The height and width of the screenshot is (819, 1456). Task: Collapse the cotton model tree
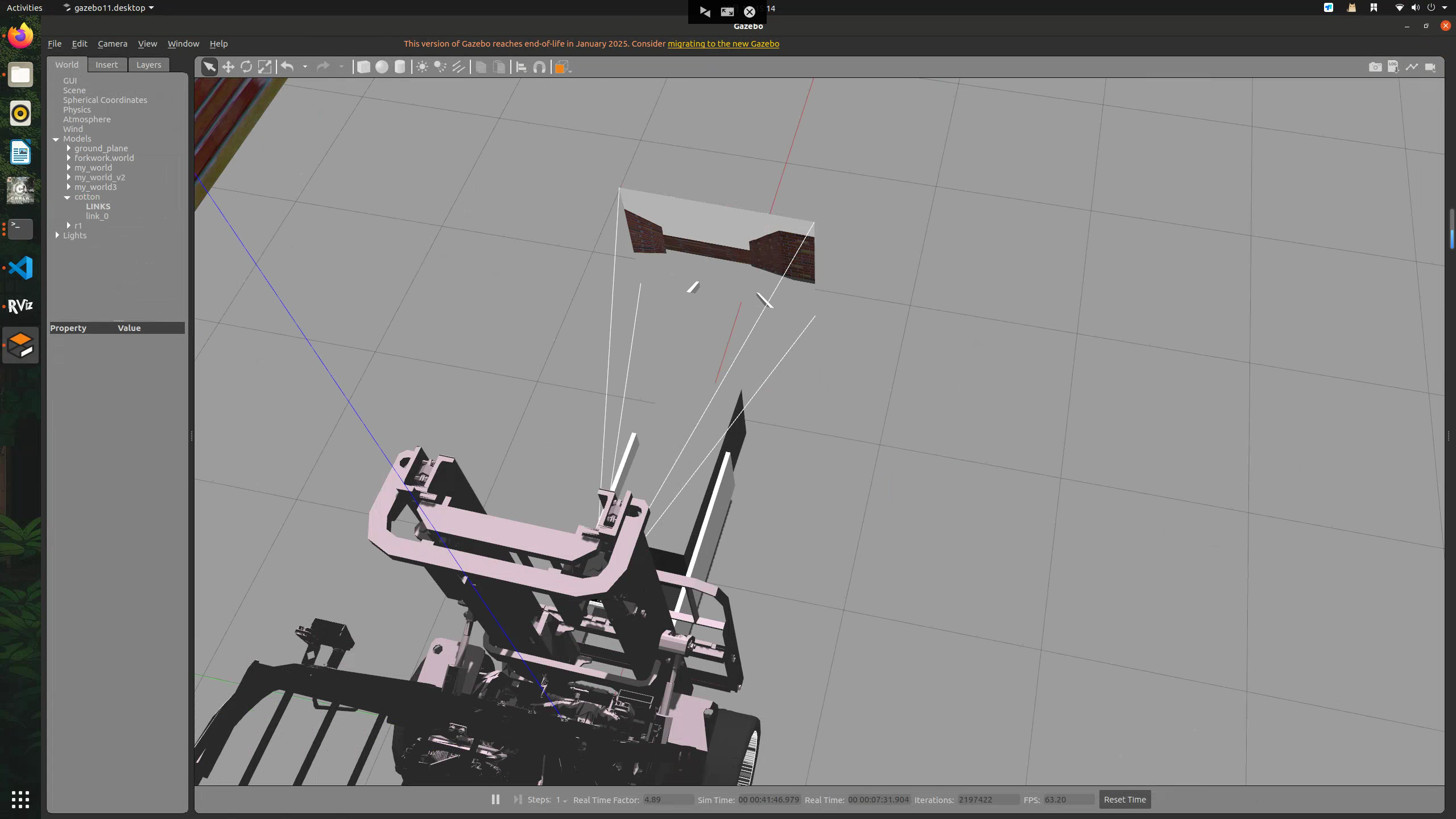68,197
